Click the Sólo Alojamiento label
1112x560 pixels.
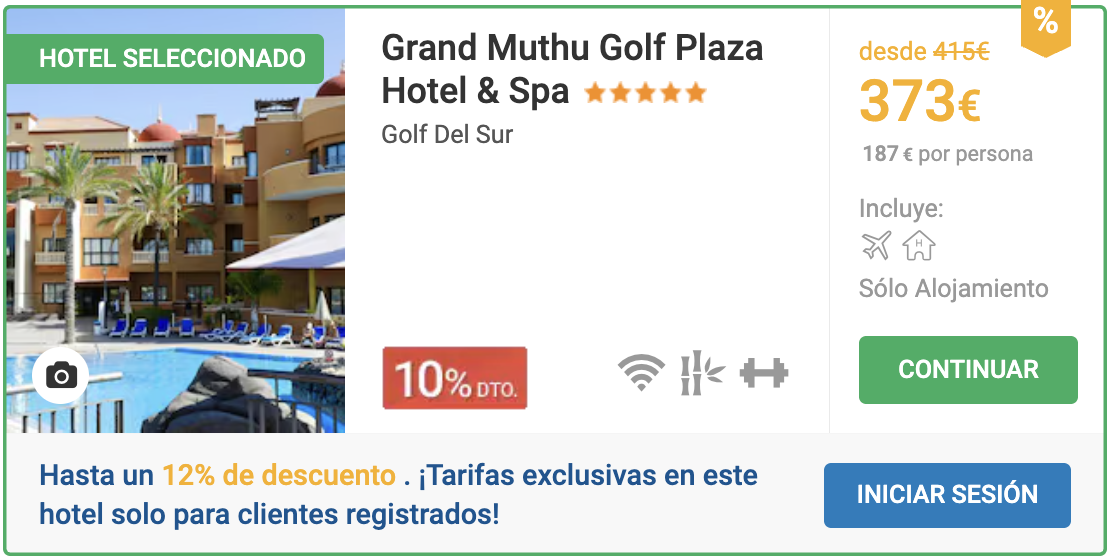[x=953, y=289]
